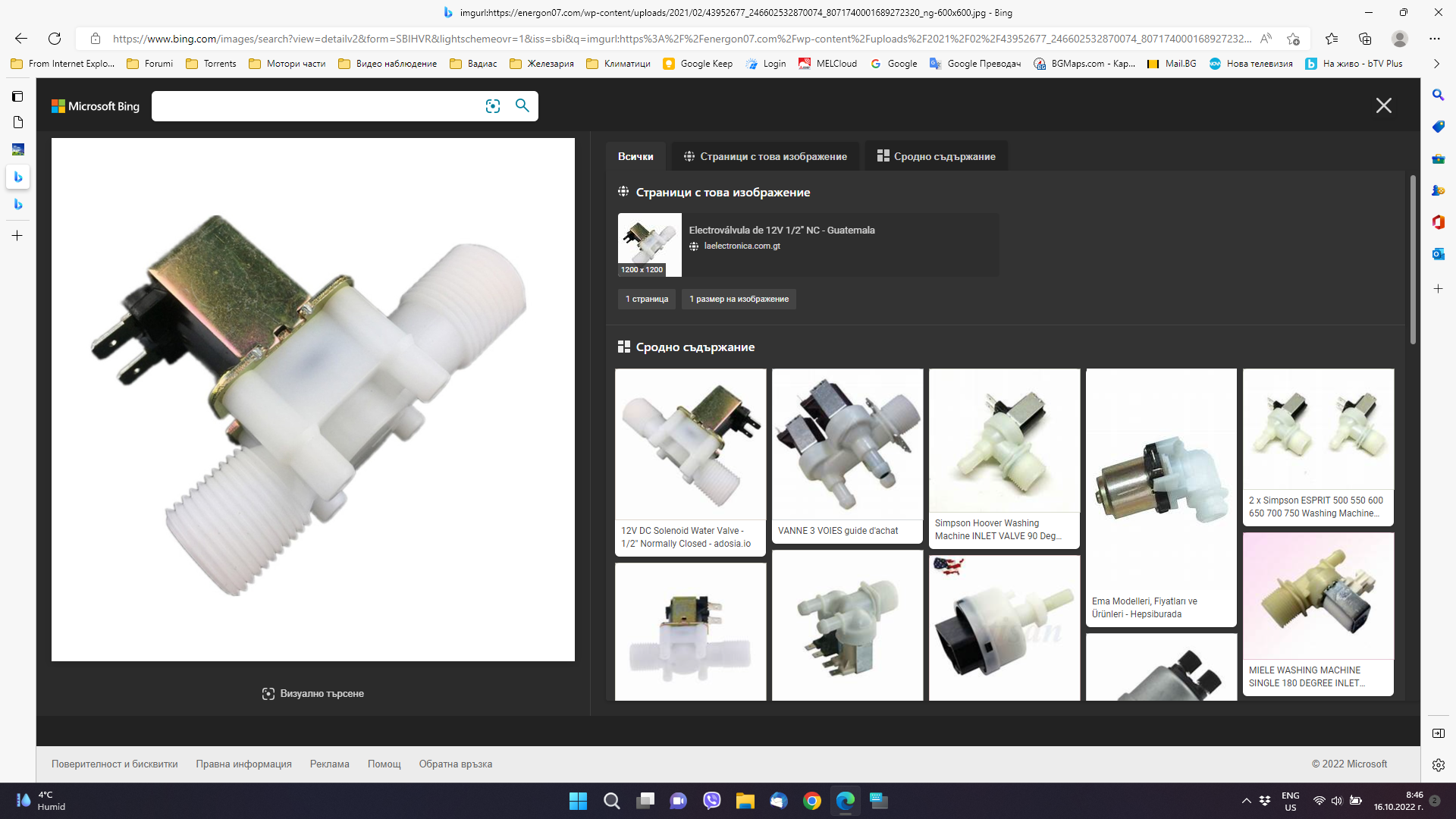Show hidden system tray icons
Image resolution: width=1456 pixels, height=819 pixels.
pyautogui.click(x=1246, y=801)
